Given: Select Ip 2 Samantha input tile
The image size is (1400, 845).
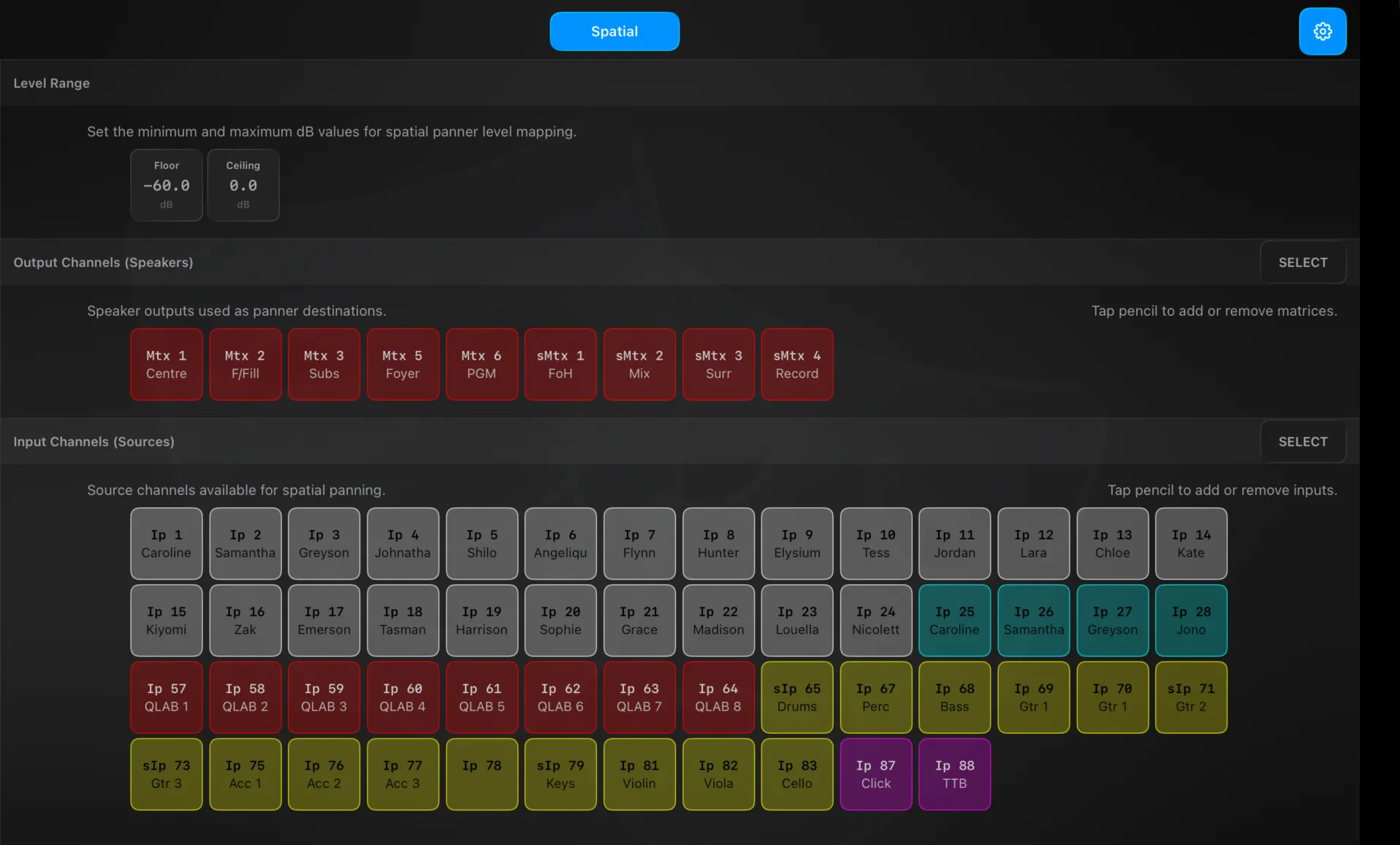Looking at the screenshot, I should pos(246,544).
